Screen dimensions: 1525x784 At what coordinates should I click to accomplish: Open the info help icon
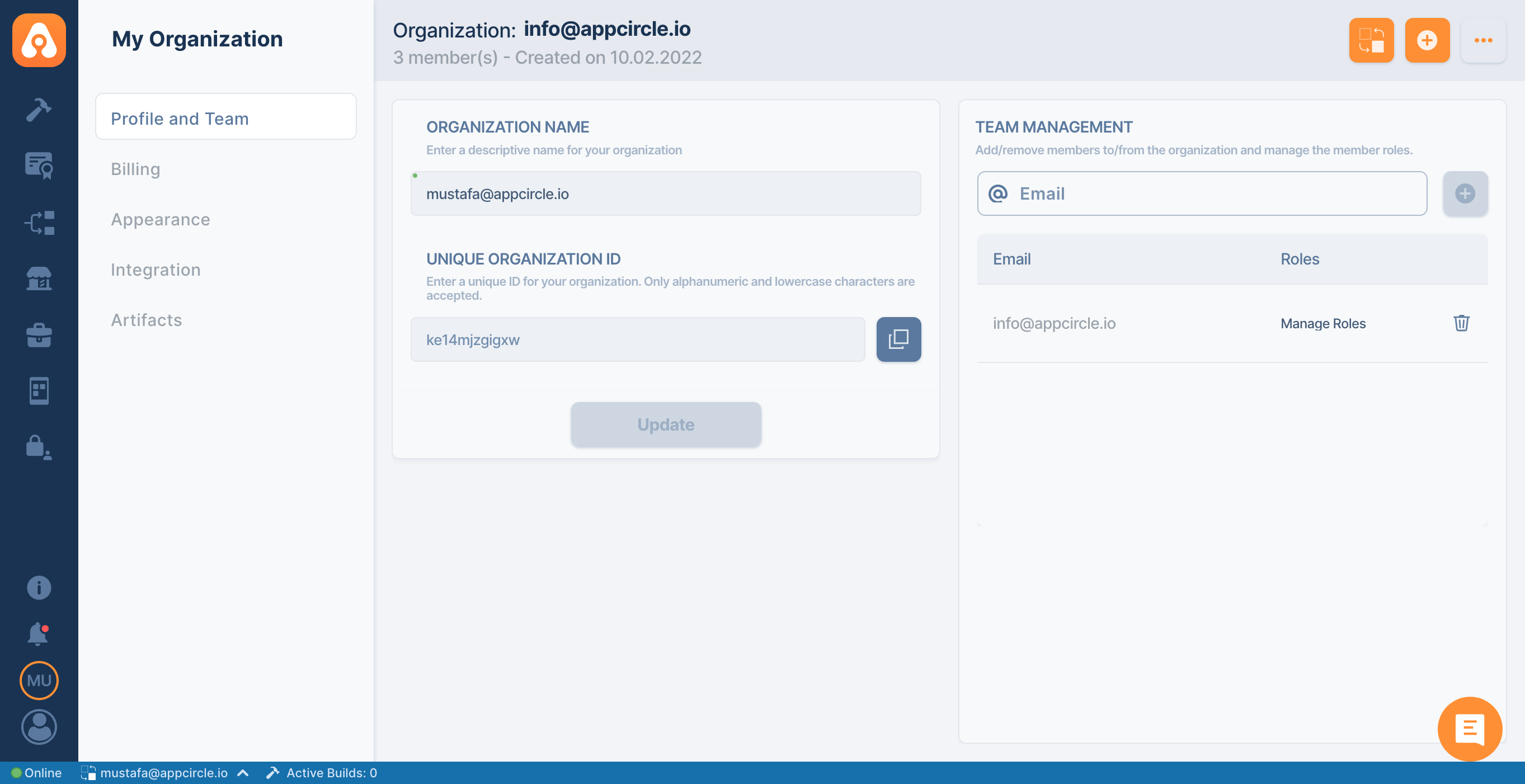point(39,588)
